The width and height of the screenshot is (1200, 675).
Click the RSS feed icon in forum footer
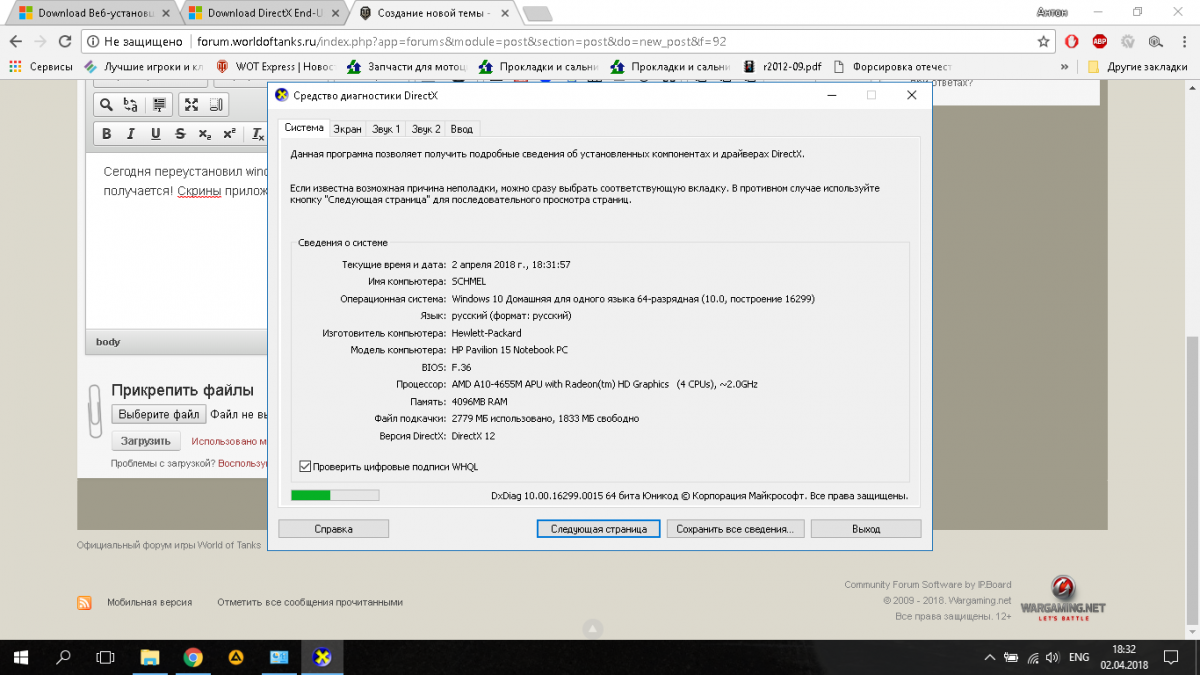[85, 602]
